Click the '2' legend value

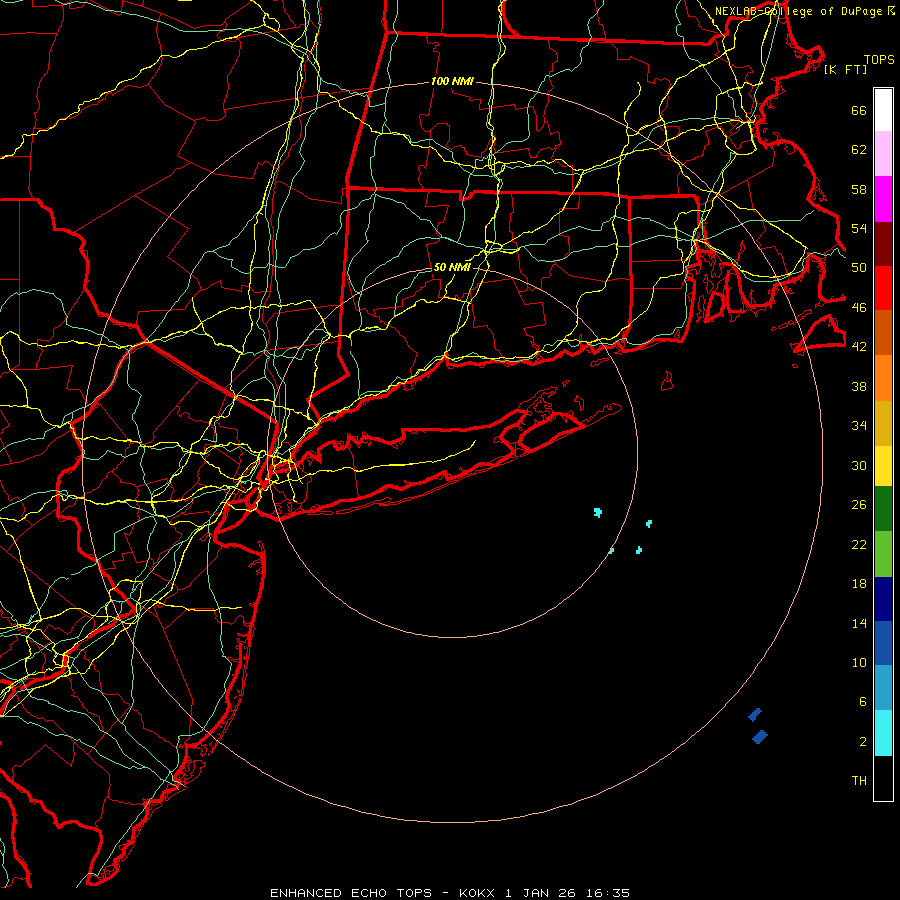[x=862, y=741]
